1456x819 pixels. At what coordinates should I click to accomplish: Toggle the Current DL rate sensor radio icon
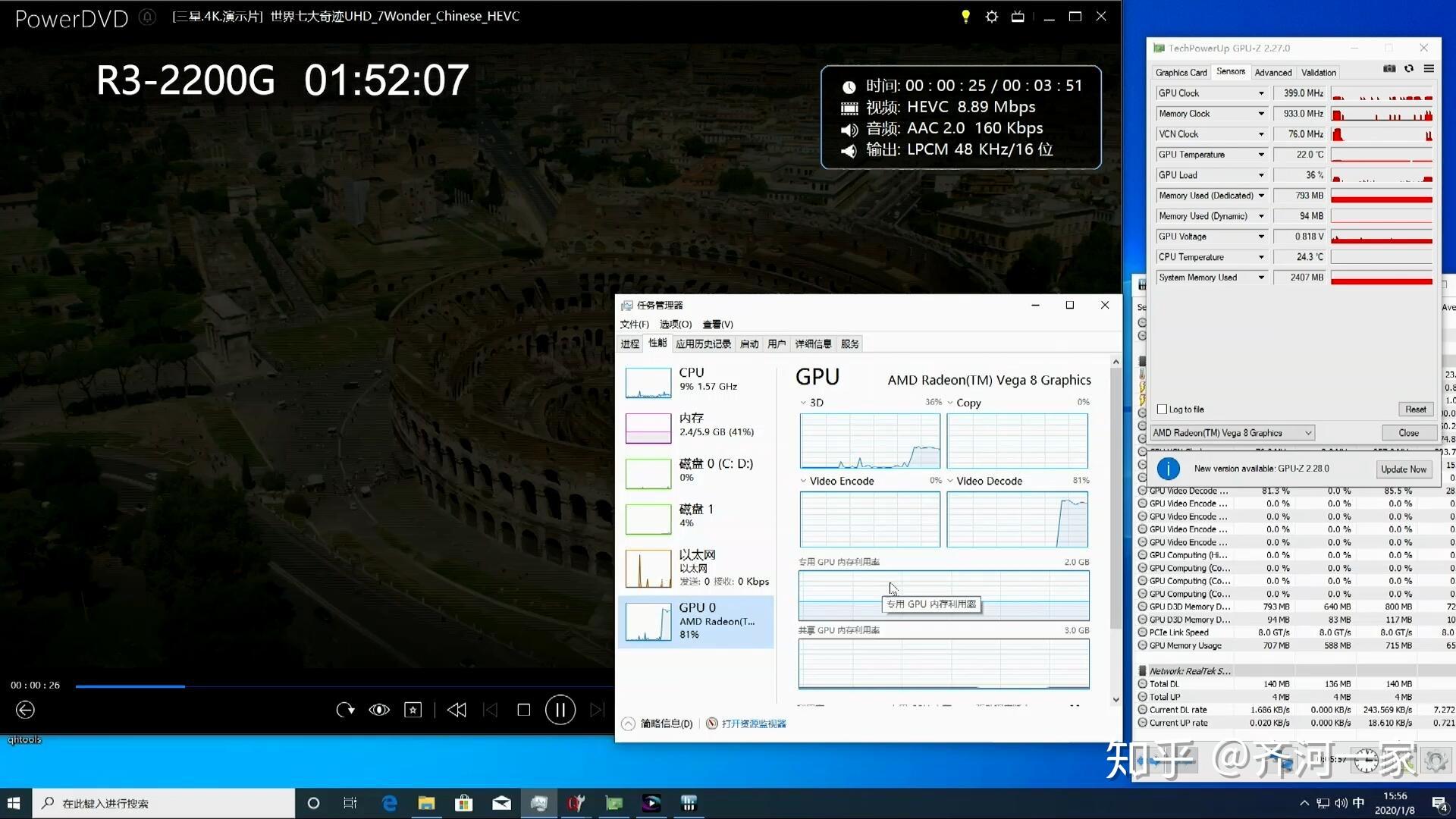pos(1142,710)
